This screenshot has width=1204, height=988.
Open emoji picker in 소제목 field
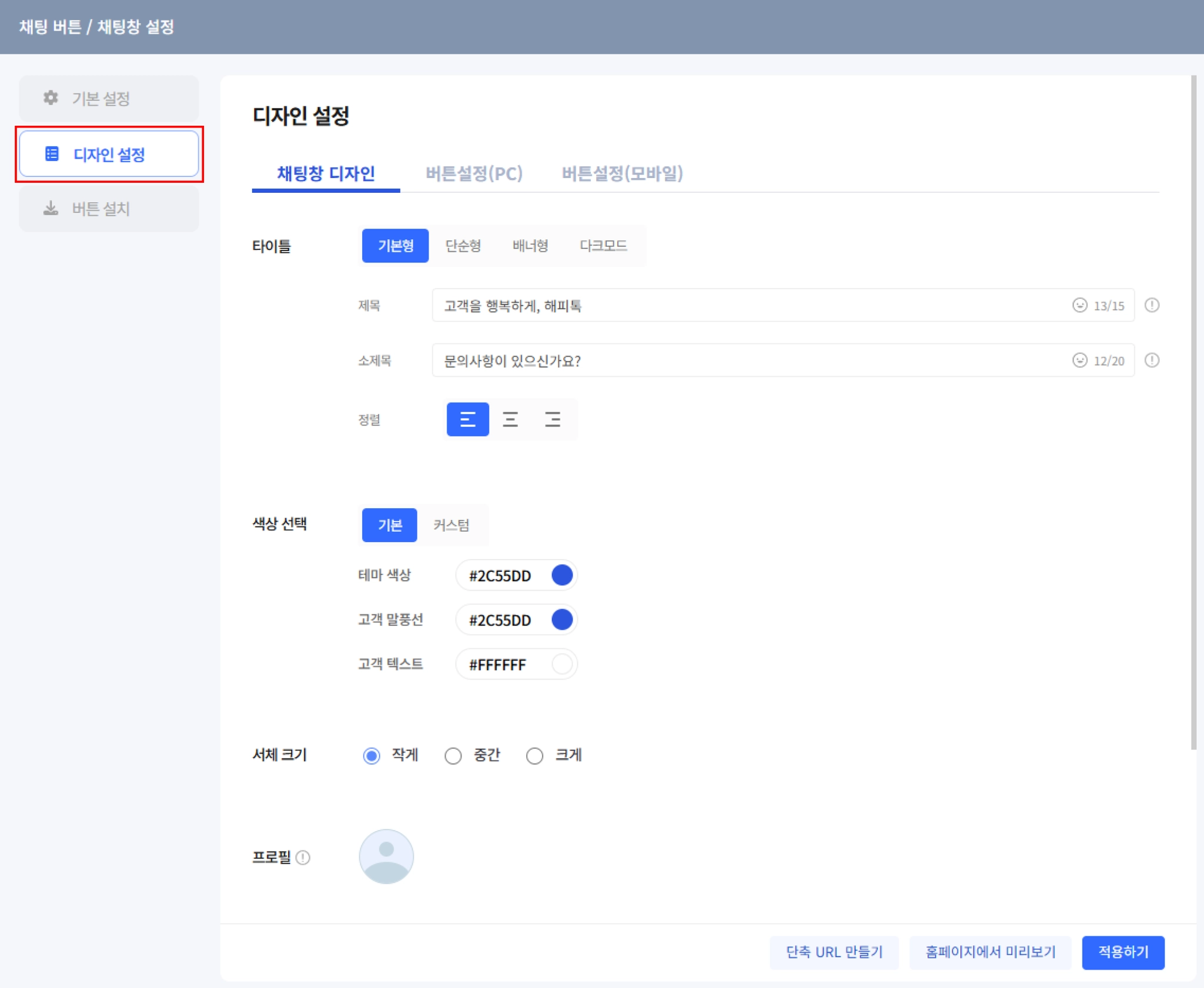[x=1079, y=360]
